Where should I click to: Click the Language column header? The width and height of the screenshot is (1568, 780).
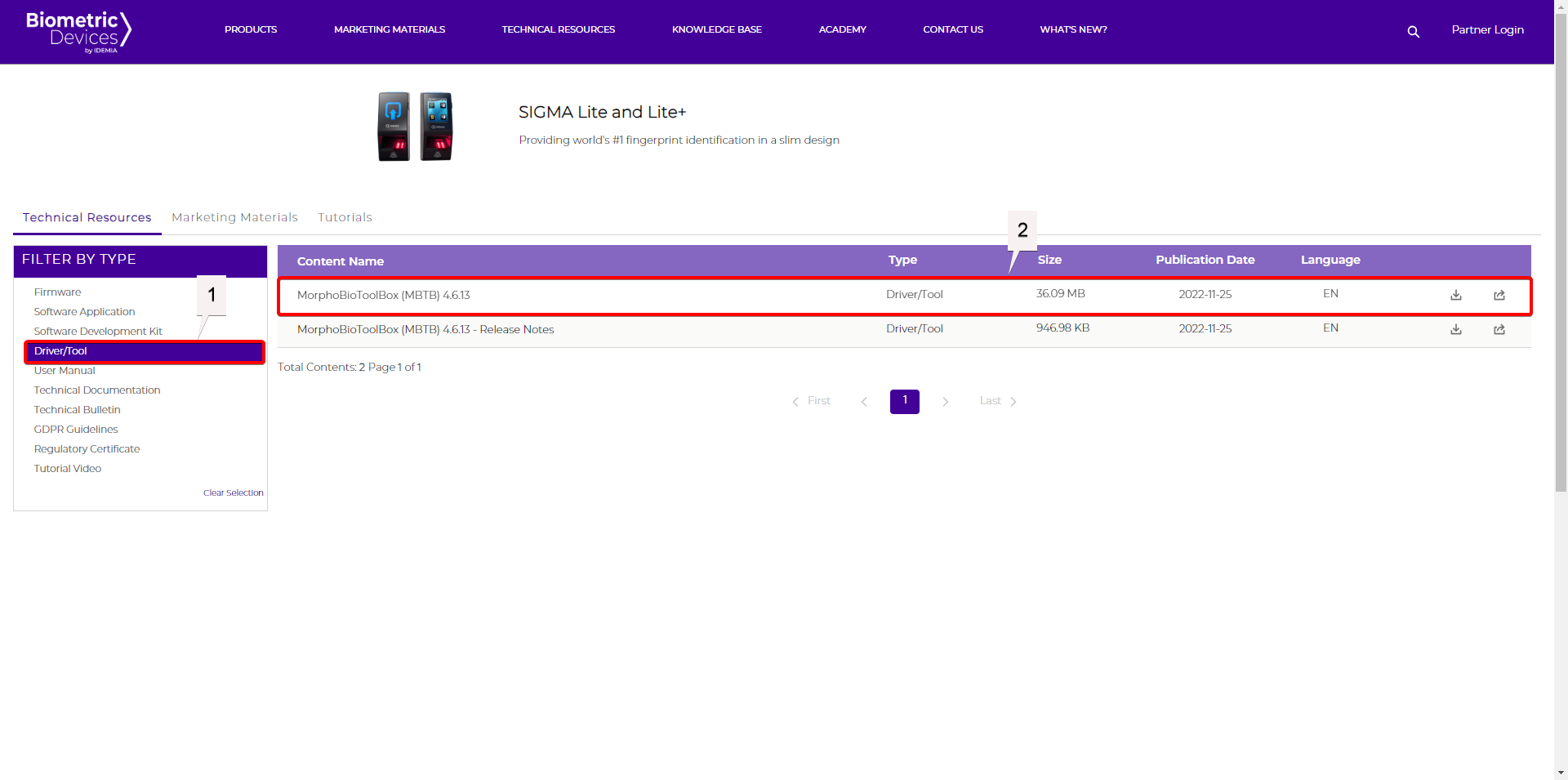point(1330,260)
